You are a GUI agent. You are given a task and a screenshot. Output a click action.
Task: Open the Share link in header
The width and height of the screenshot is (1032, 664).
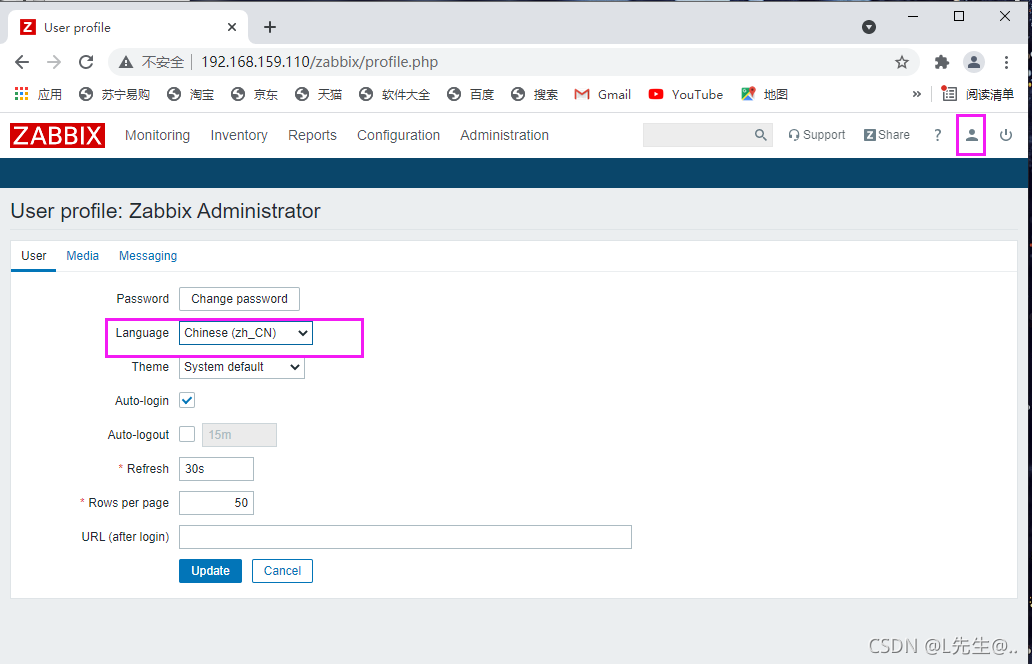pos(887,135)
